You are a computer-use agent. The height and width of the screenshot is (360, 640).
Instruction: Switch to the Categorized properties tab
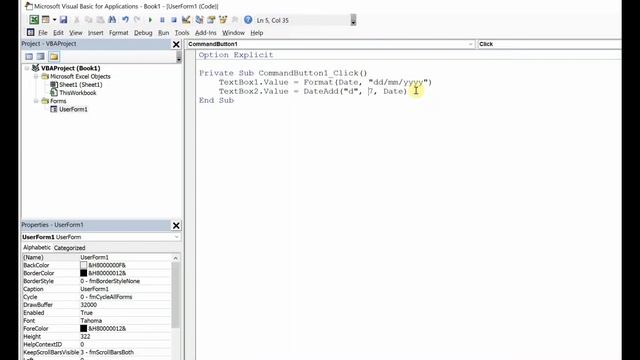pyautogui.click(x=69, y=248)
